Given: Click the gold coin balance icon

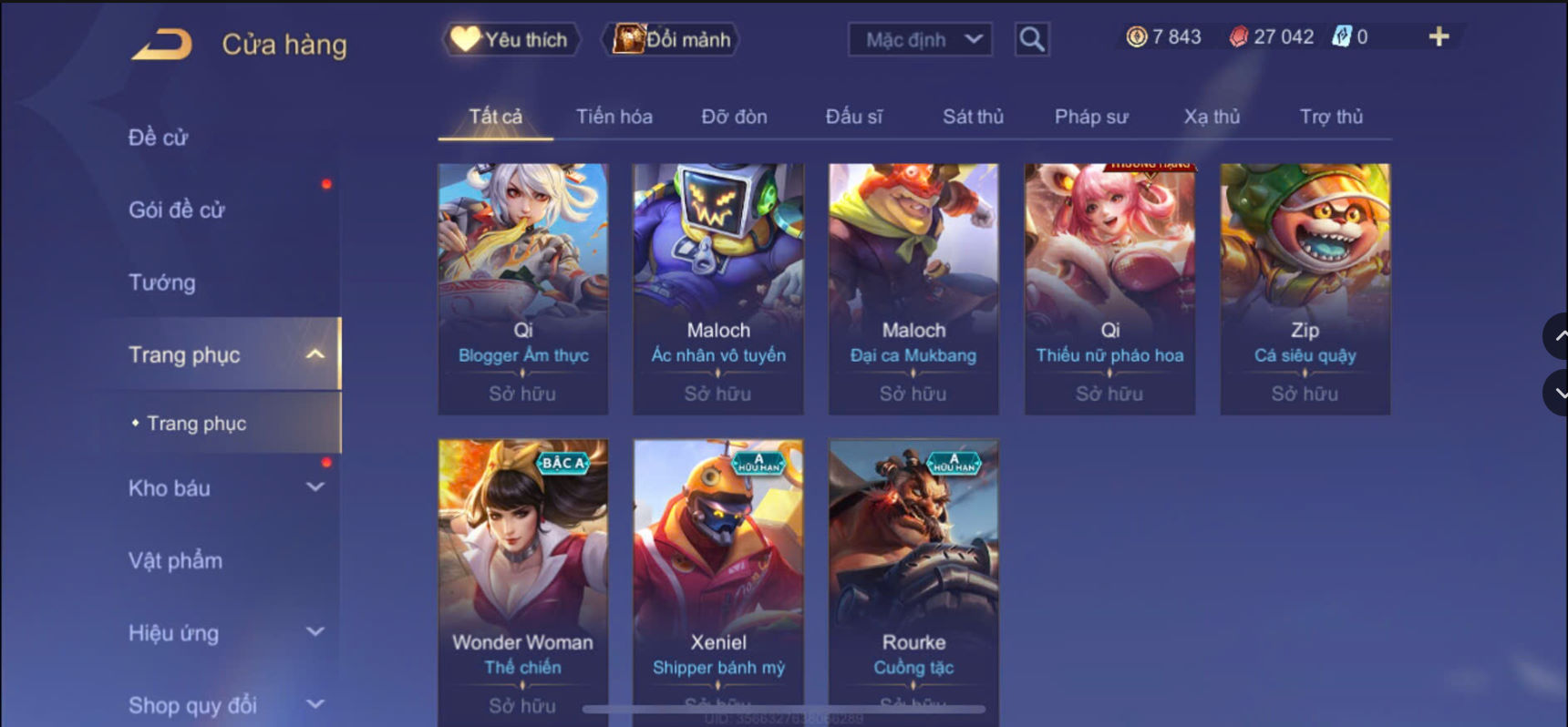Looking at the screenshot, I should 1136,36.
